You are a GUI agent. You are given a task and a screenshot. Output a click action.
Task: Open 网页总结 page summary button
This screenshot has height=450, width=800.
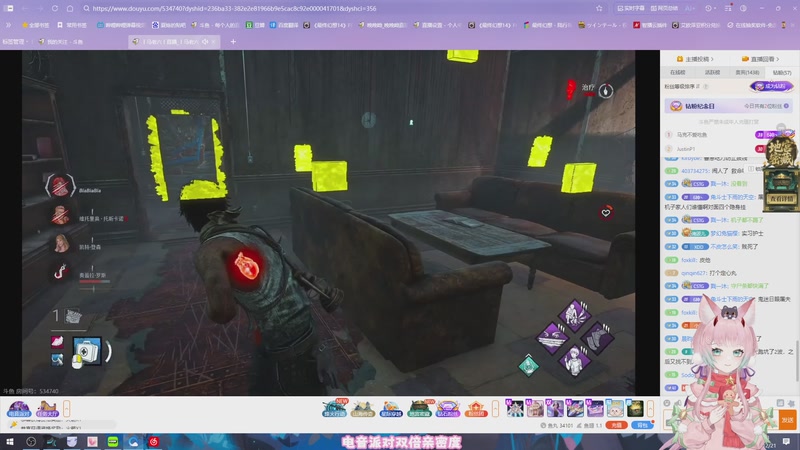point(664,9)
